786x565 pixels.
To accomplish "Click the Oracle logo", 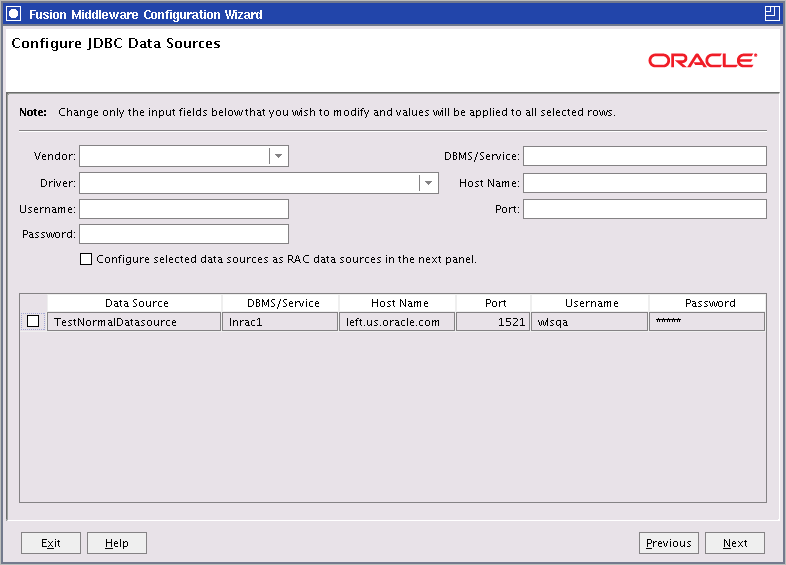I will point(702,61).
